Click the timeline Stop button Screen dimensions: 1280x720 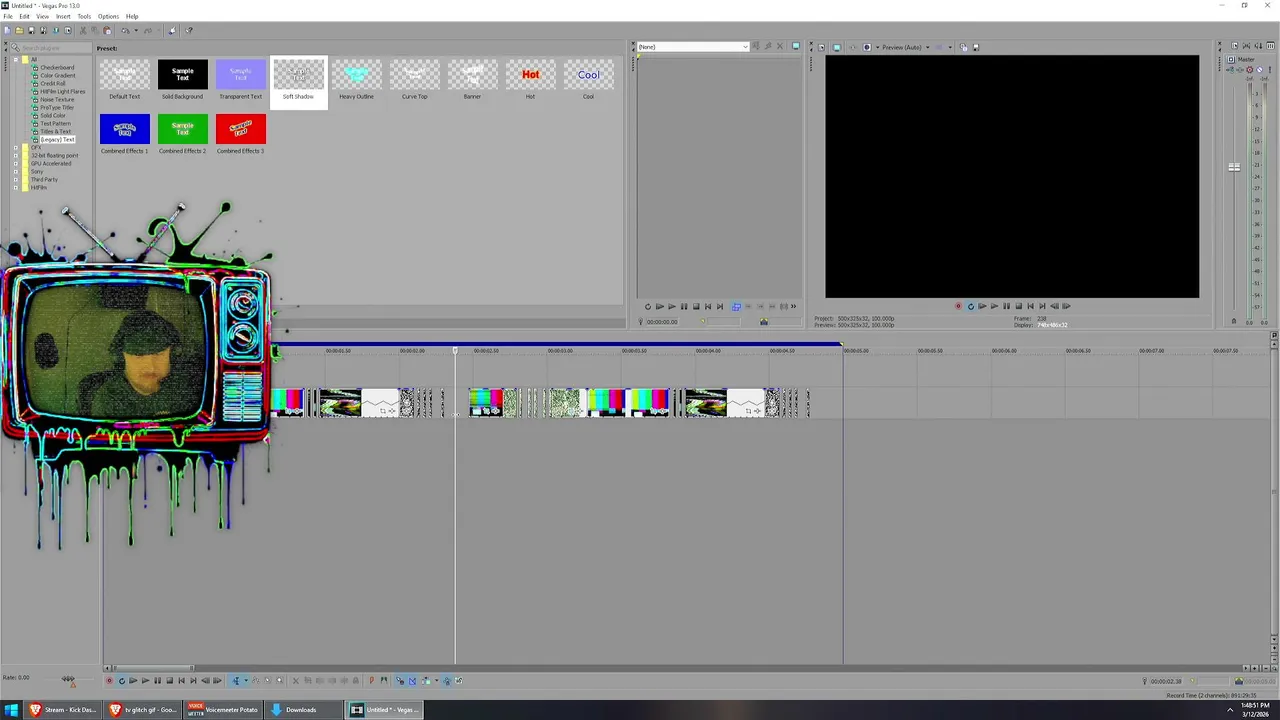[169, 681]
